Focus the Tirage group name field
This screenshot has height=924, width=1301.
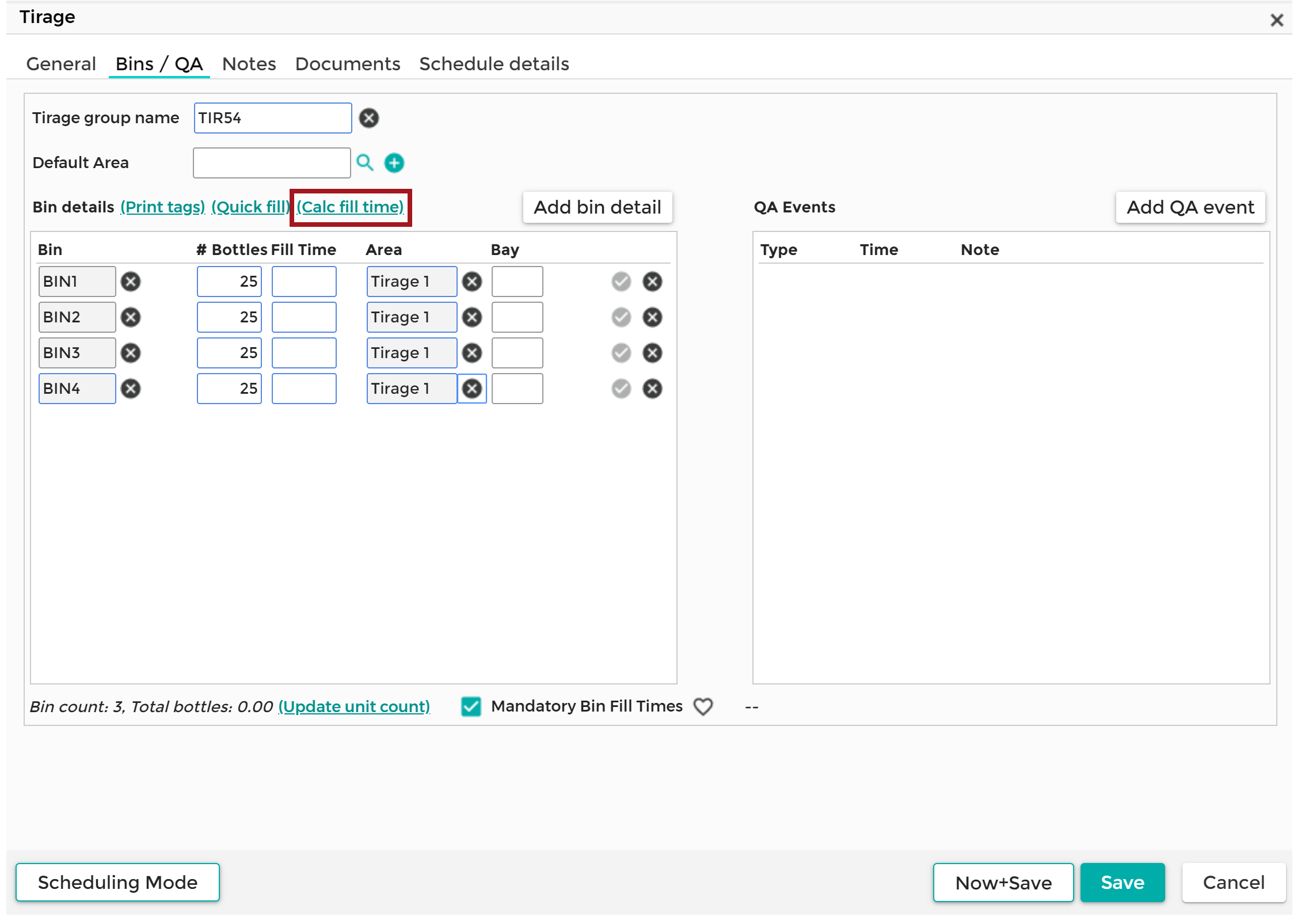(273, 118)
